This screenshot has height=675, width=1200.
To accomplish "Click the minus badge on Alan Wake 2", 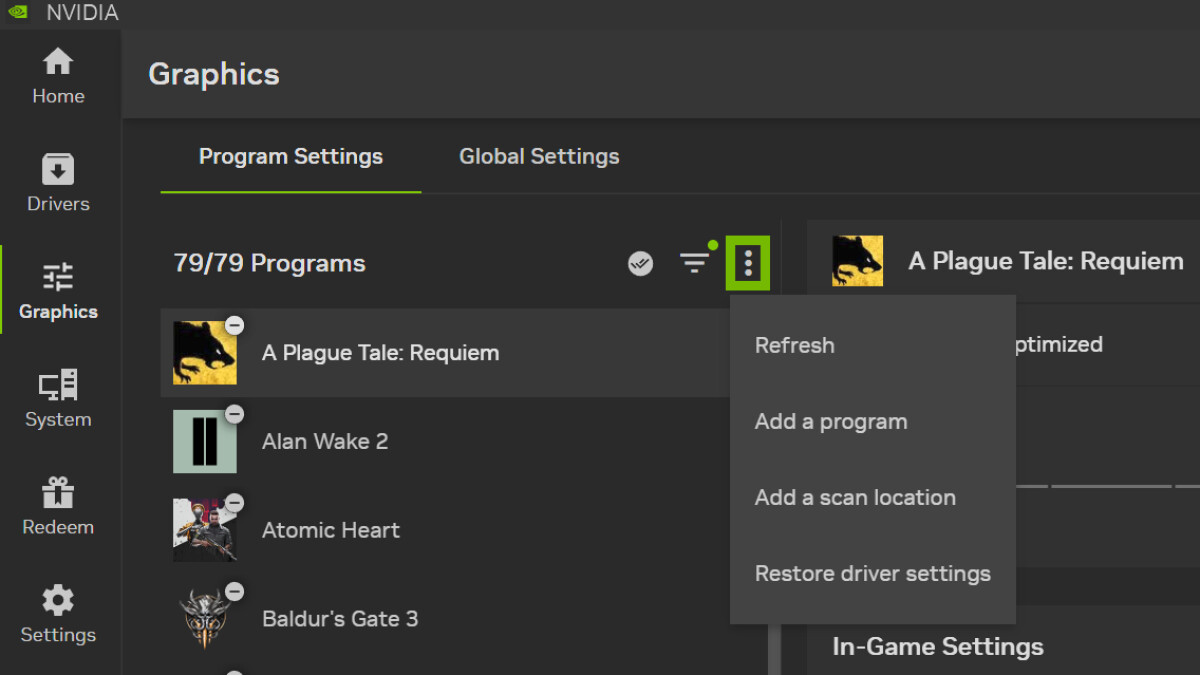I will (234, 413).
